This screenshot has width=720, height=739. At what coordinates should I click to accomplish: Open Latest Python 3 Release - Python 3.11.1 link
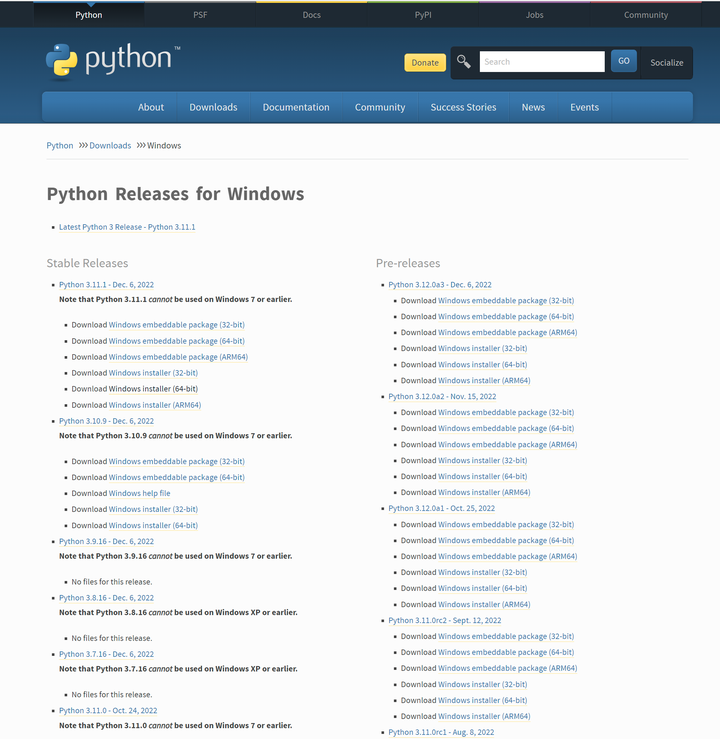coord(127,227)
